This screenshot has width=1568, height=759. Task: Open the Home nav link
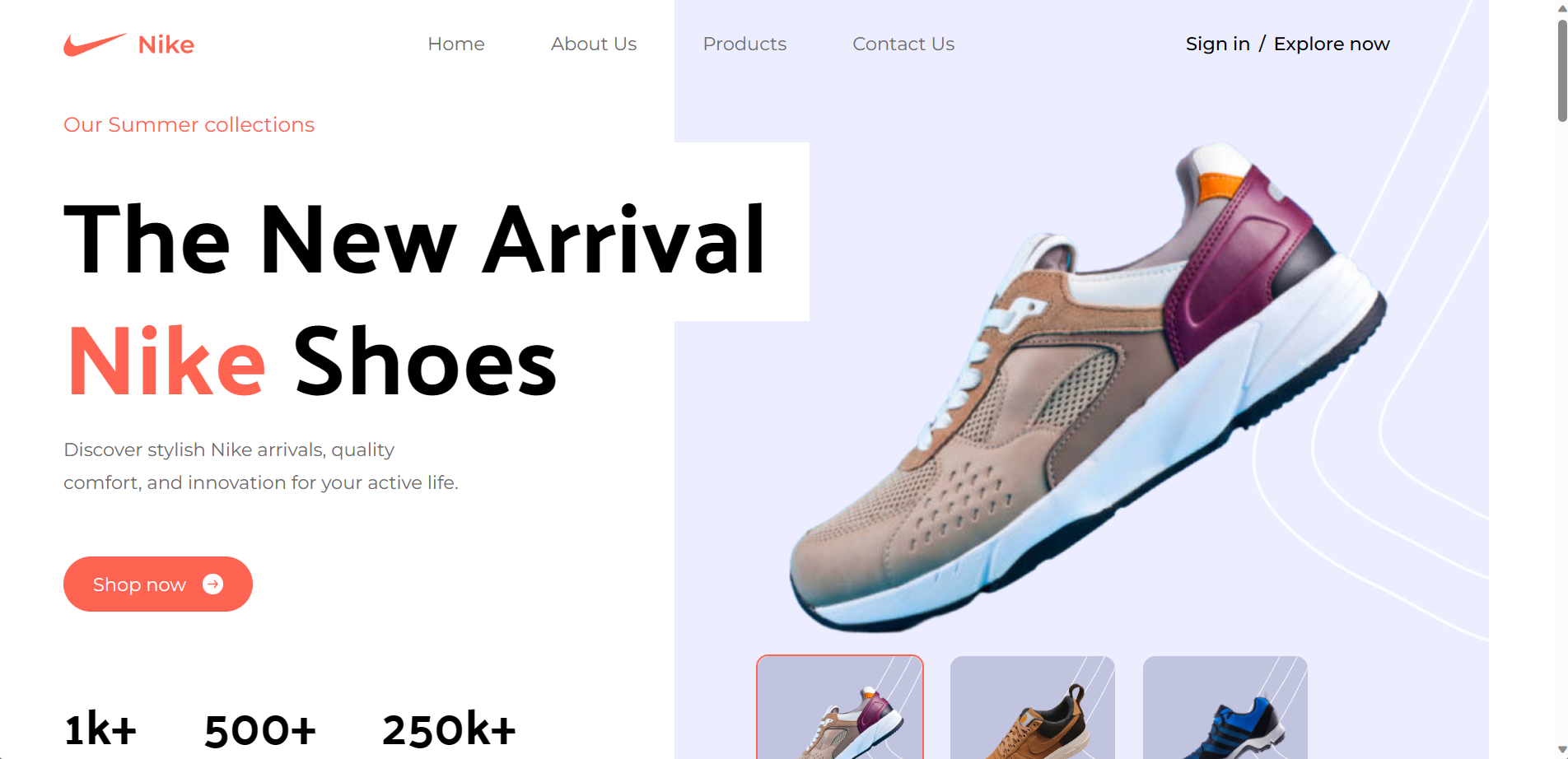tap(456, 44)
